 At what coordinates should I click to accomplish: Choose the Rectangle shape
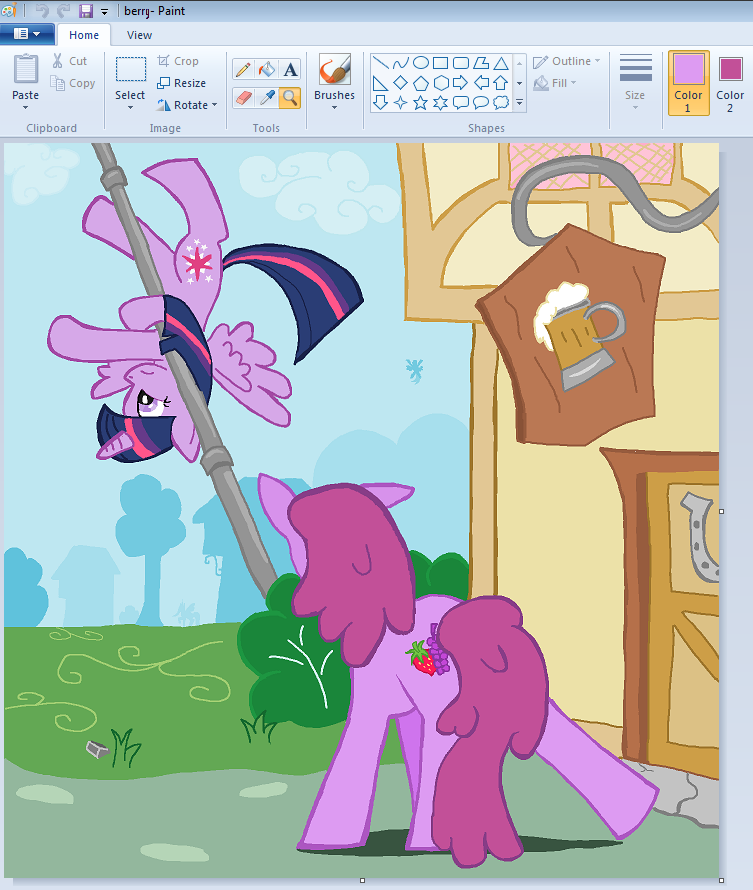click(440, 63)
